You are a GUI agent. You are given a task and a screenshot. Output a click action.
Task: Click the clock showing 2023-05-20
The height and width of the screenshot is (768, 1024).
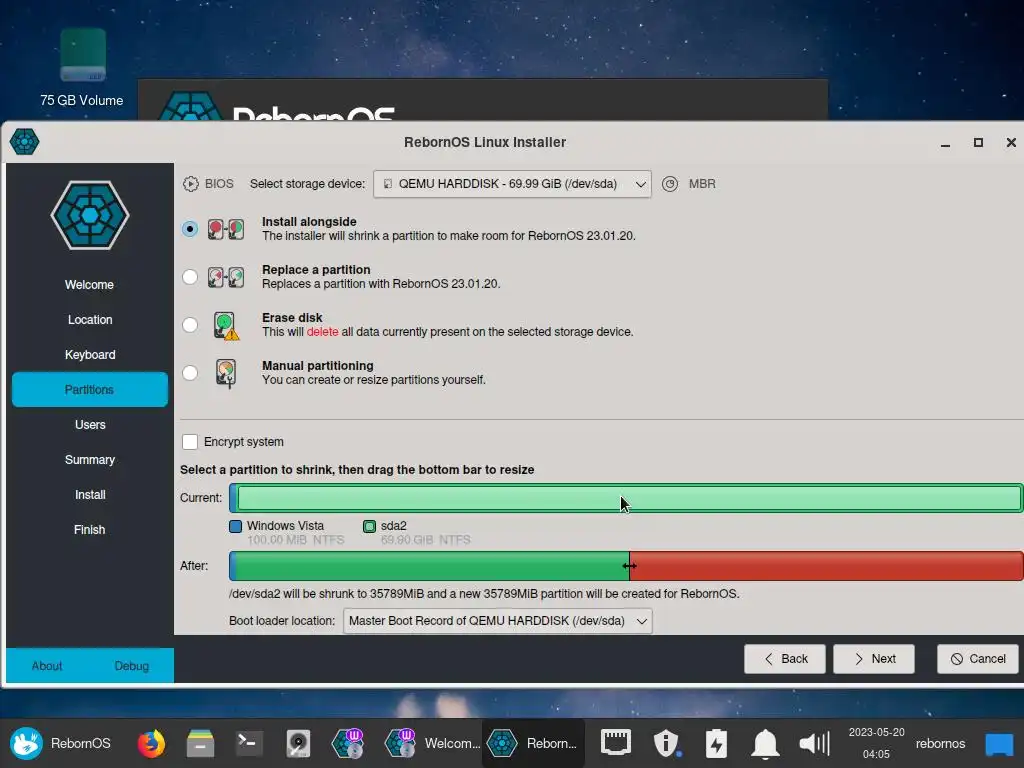point(876,743)
